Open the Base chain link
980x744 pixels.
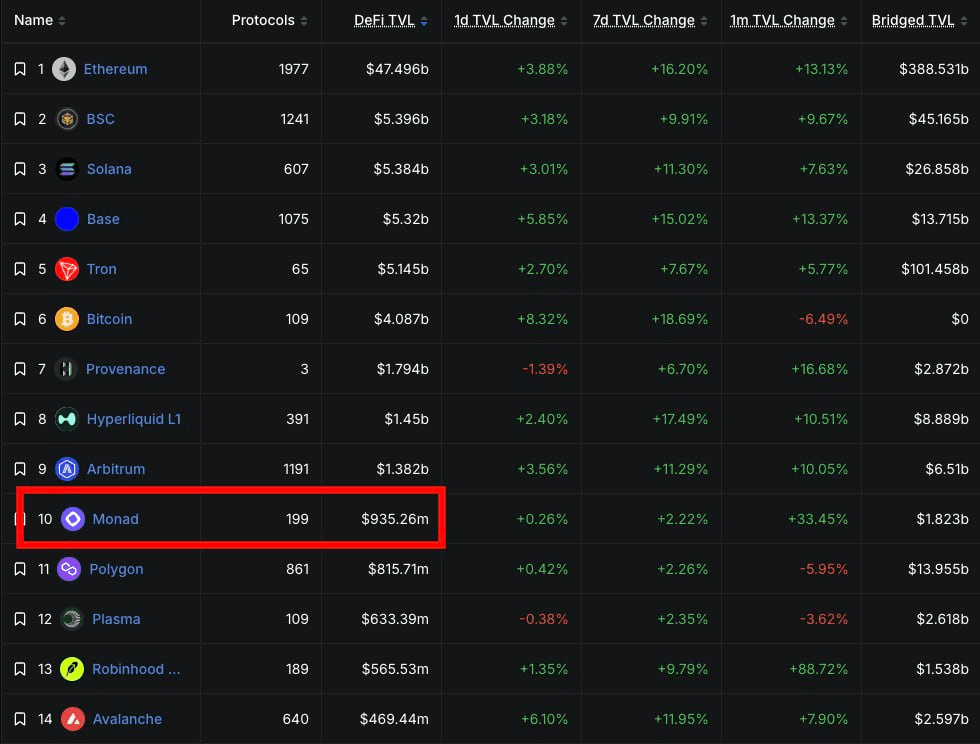[x=103, y=219]
